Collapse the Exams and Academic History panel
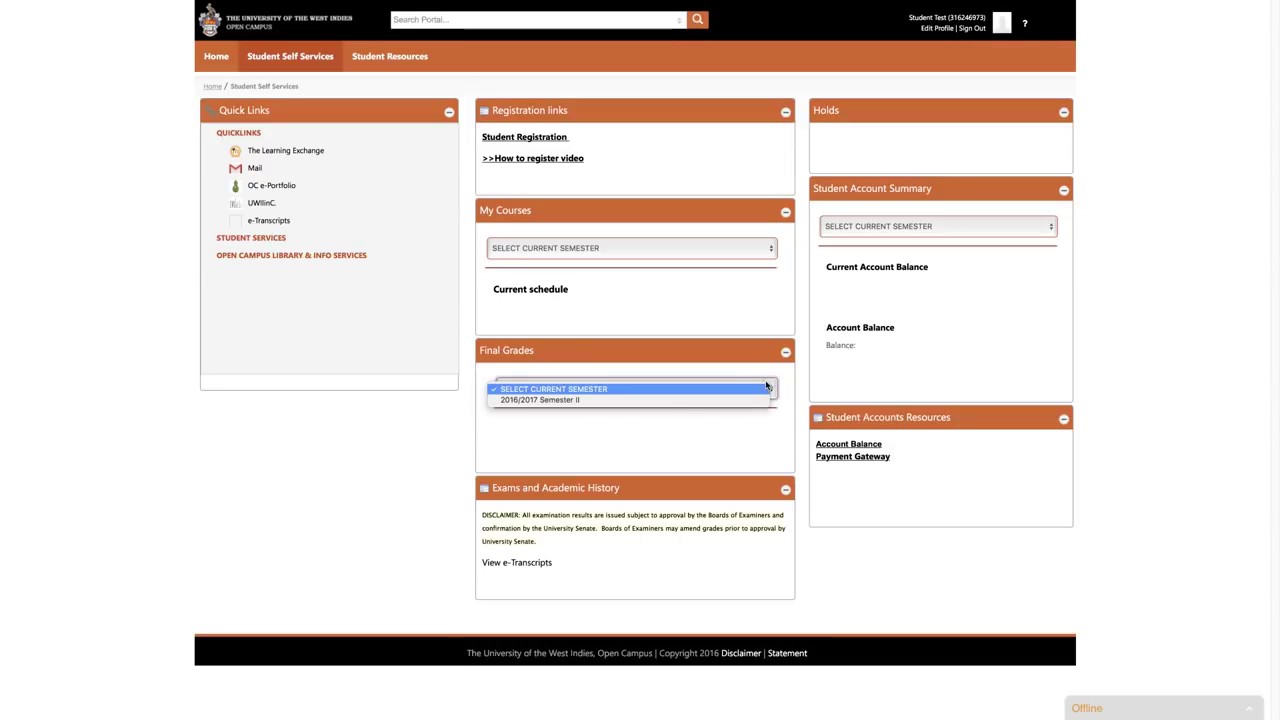1280x720 pixels. click(785, 490)
